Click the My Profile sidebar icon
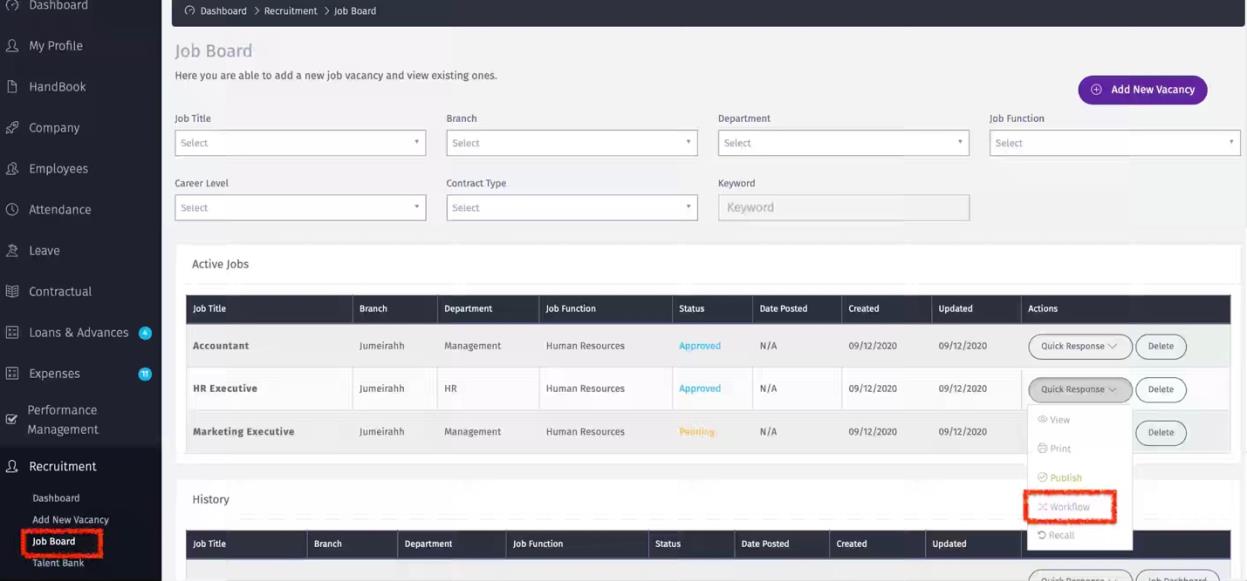 coord(13,46)
